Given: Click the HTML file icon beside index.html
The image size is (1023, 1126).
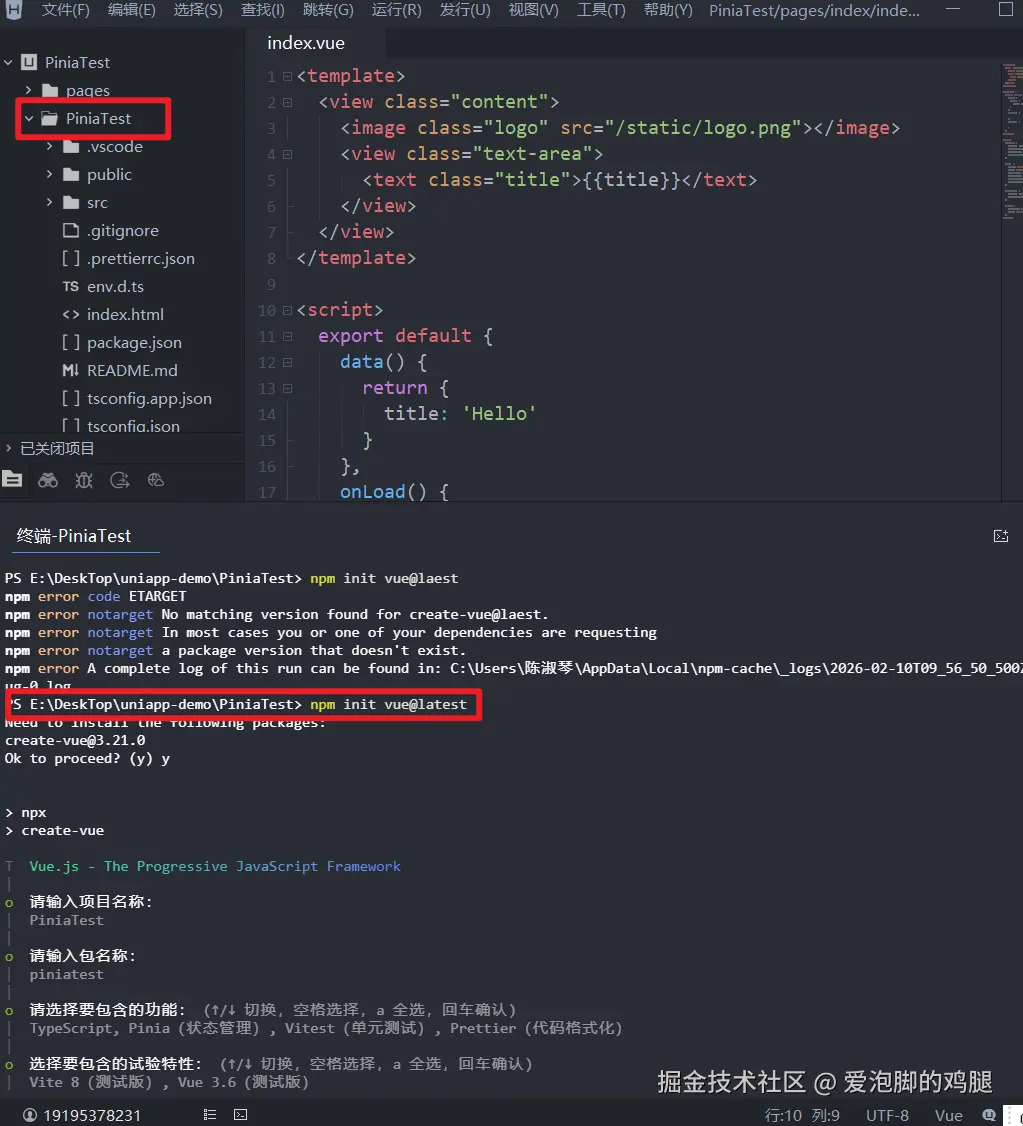Looking at the screenshot, I should click(x=70, y=315).
